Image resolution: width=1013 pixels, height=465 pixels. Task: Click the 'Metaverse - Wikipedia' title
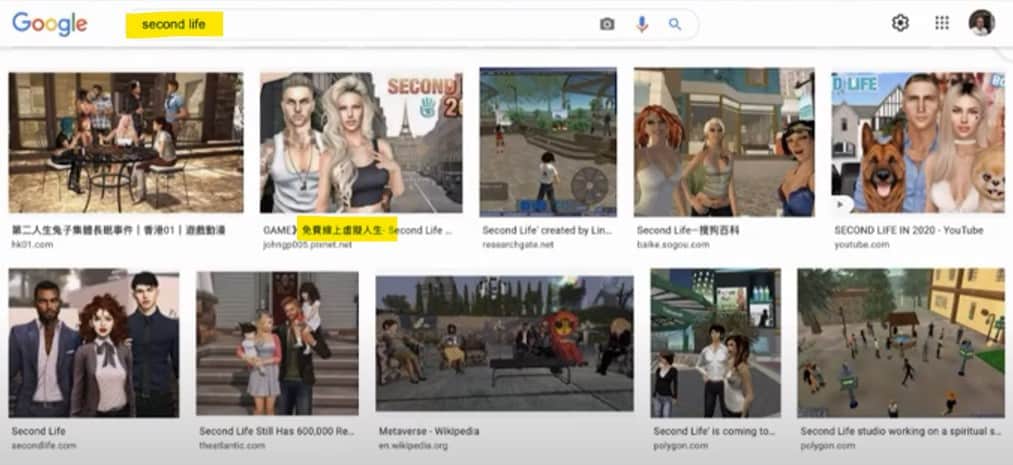429,431
